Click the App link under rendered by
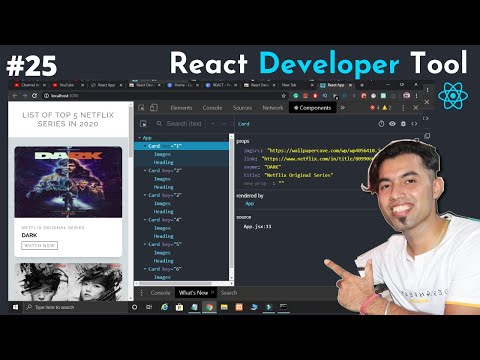This screenshot has width=480, height=360. 250,204
